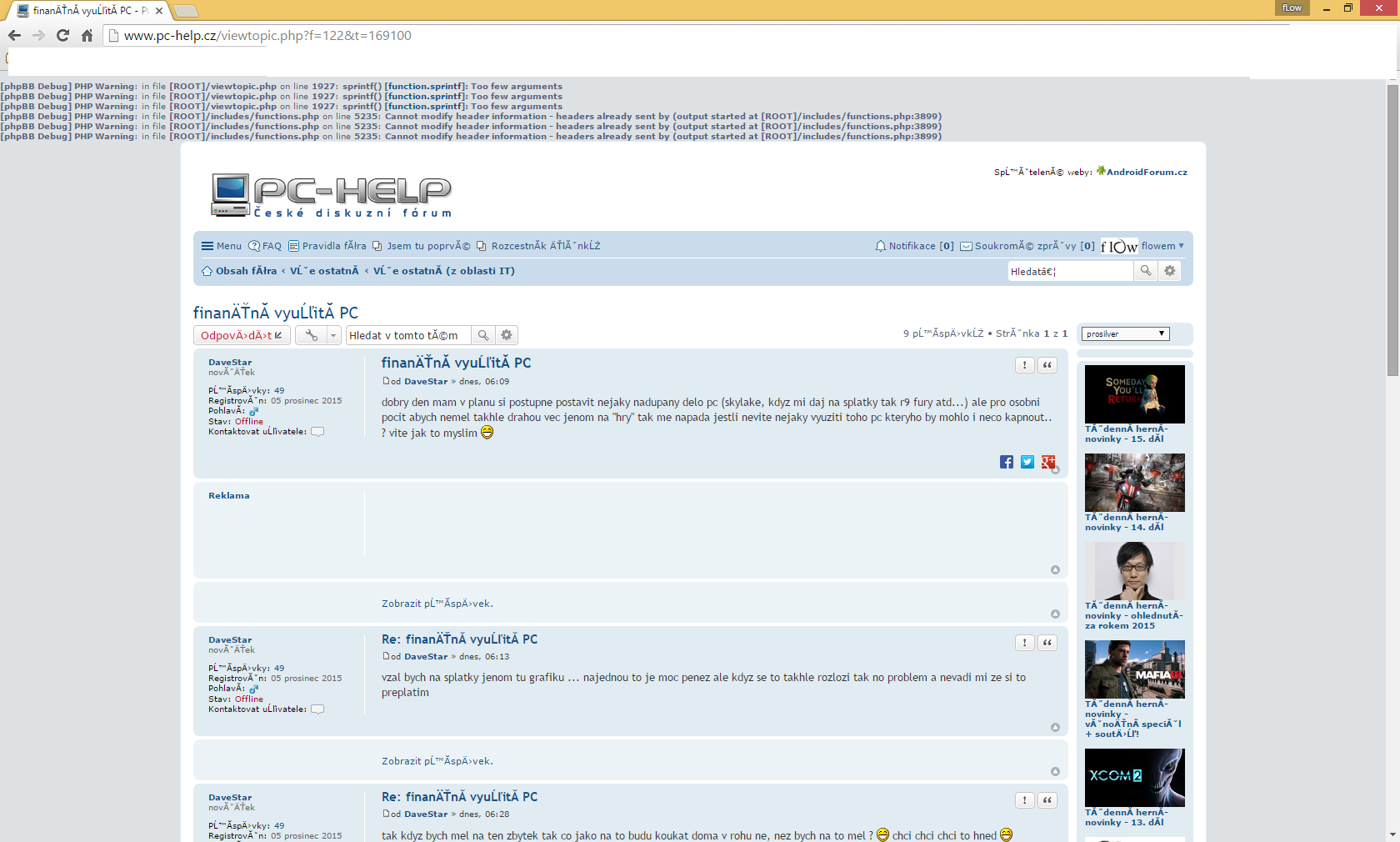This screenshot has height=842, width=1400.
Task: Open the FAQ page
Action: [x=265, y=246]
